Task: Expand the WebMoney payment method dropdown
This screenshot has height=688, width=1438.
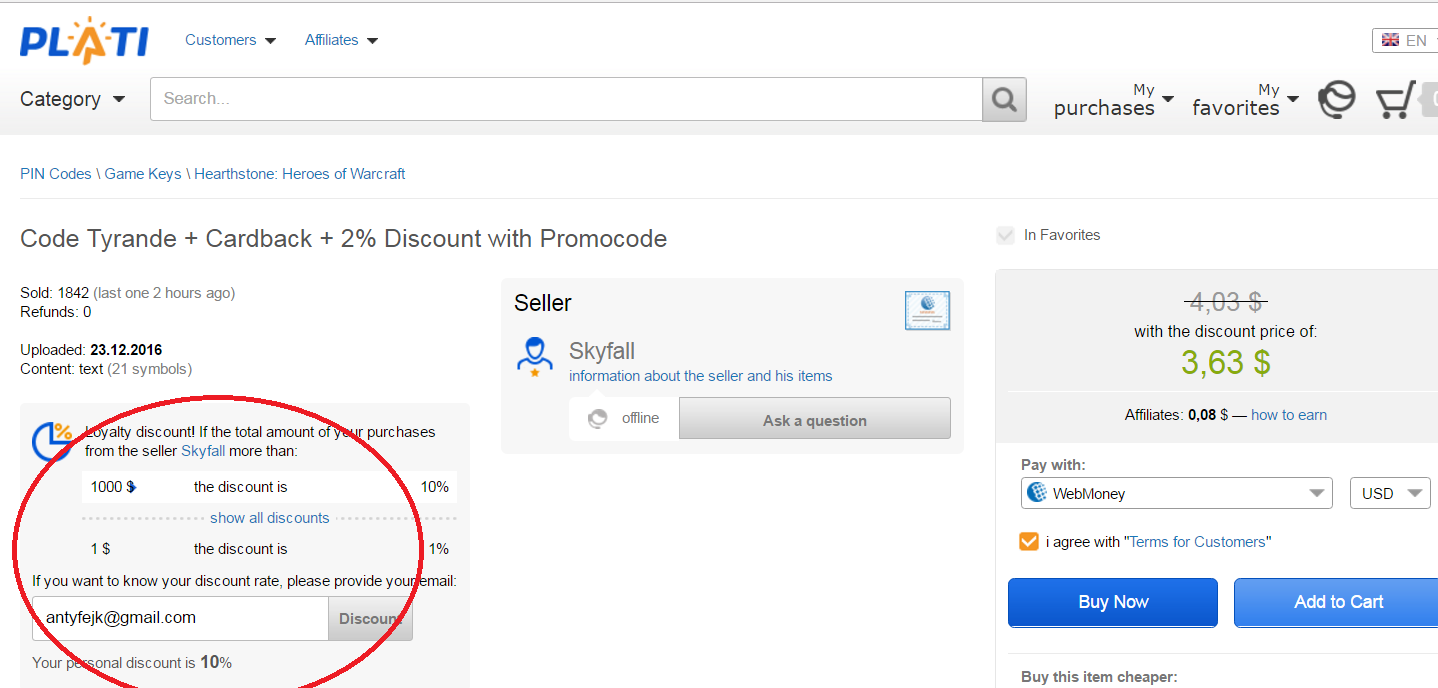Action: [x=1176, y=493]
